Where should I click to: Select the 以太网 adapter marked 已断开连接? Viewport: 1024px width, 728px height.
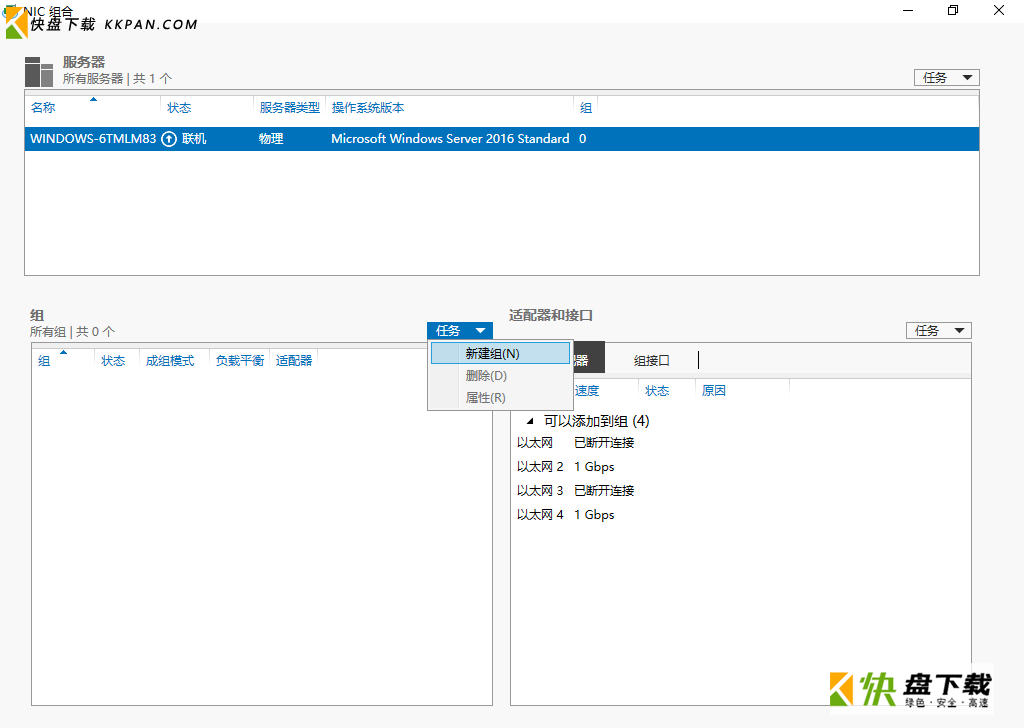coord(741,443)
